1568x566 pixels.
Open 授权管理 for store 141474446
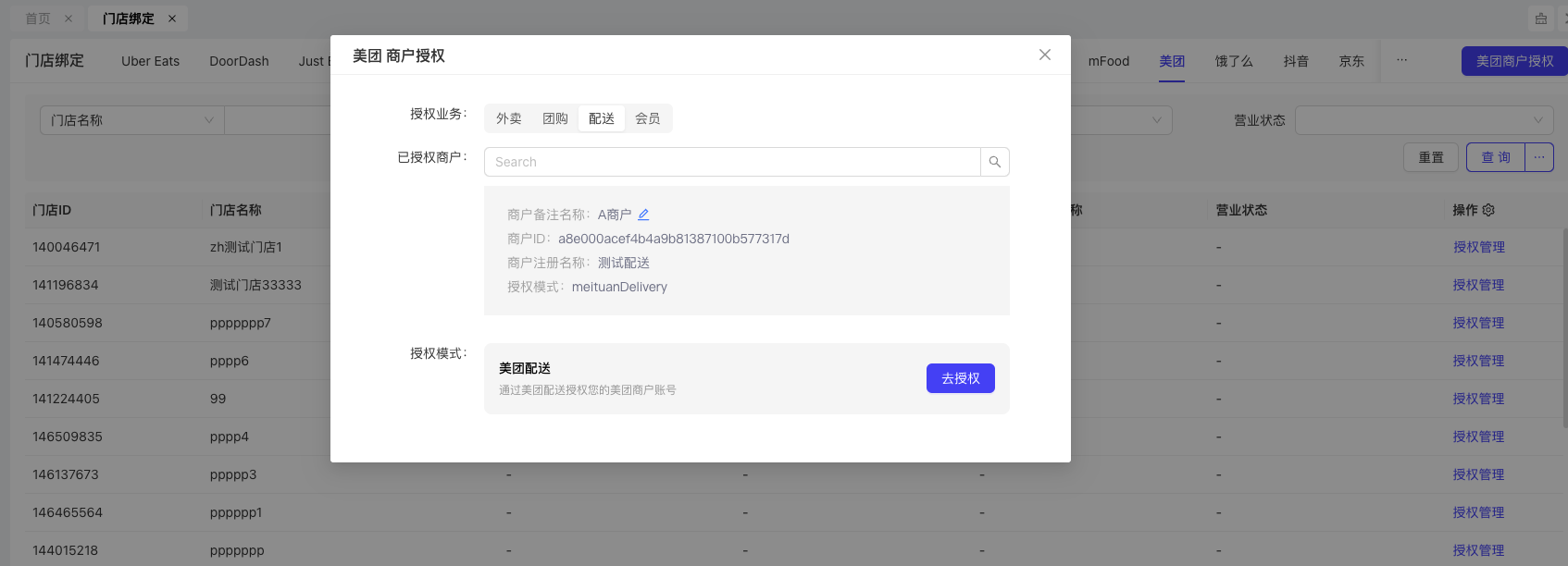coord(1479,361)
